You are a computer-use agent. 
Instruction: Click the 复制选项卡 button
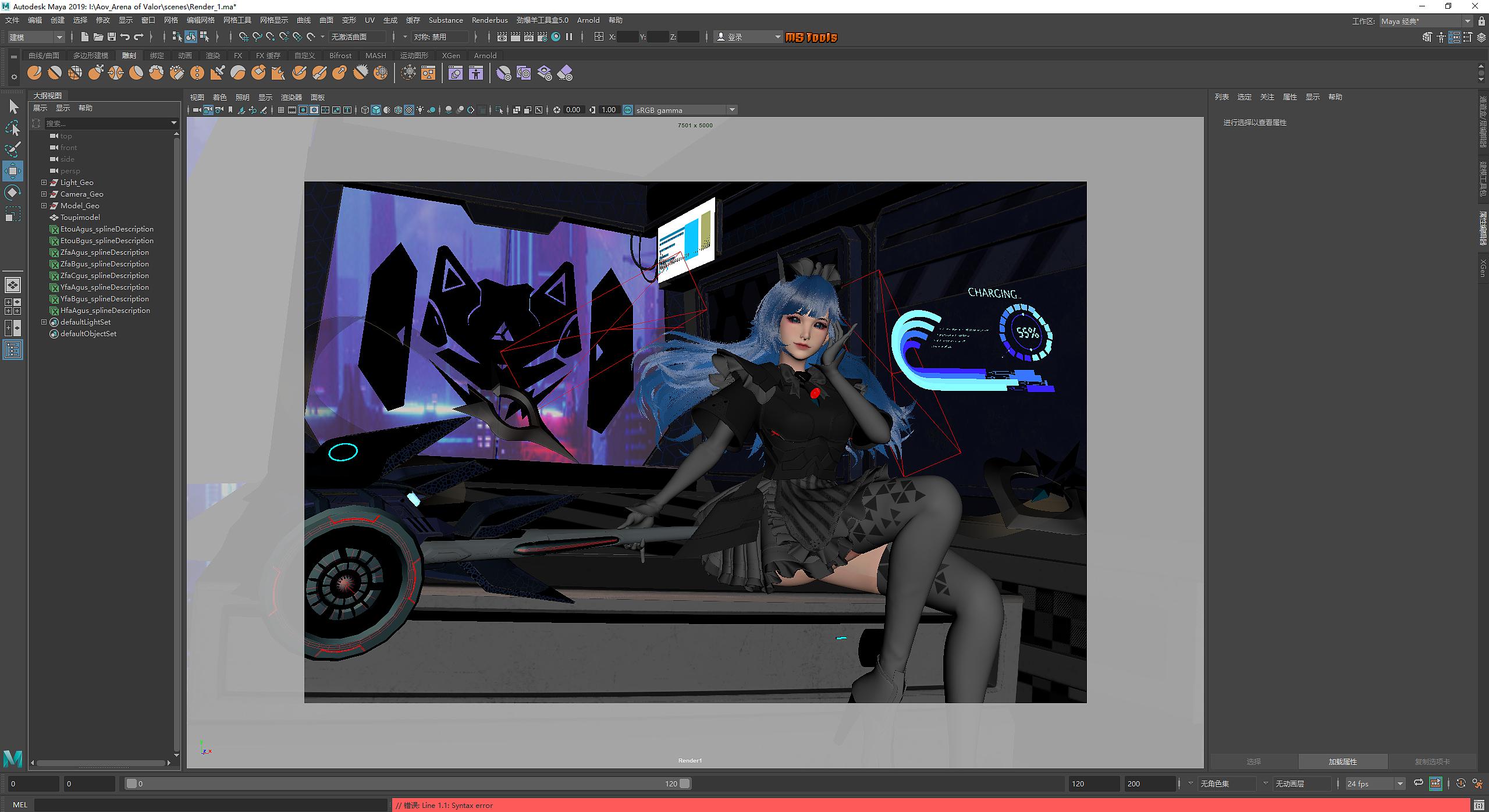(1432, 761)
